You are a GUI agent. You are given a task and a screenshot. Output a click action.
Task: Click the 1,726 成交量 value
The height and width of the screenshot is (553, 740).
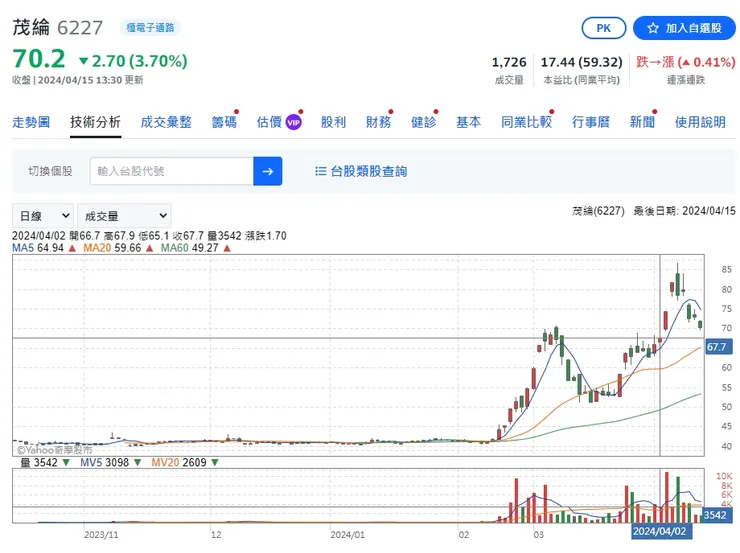(509, 62)
